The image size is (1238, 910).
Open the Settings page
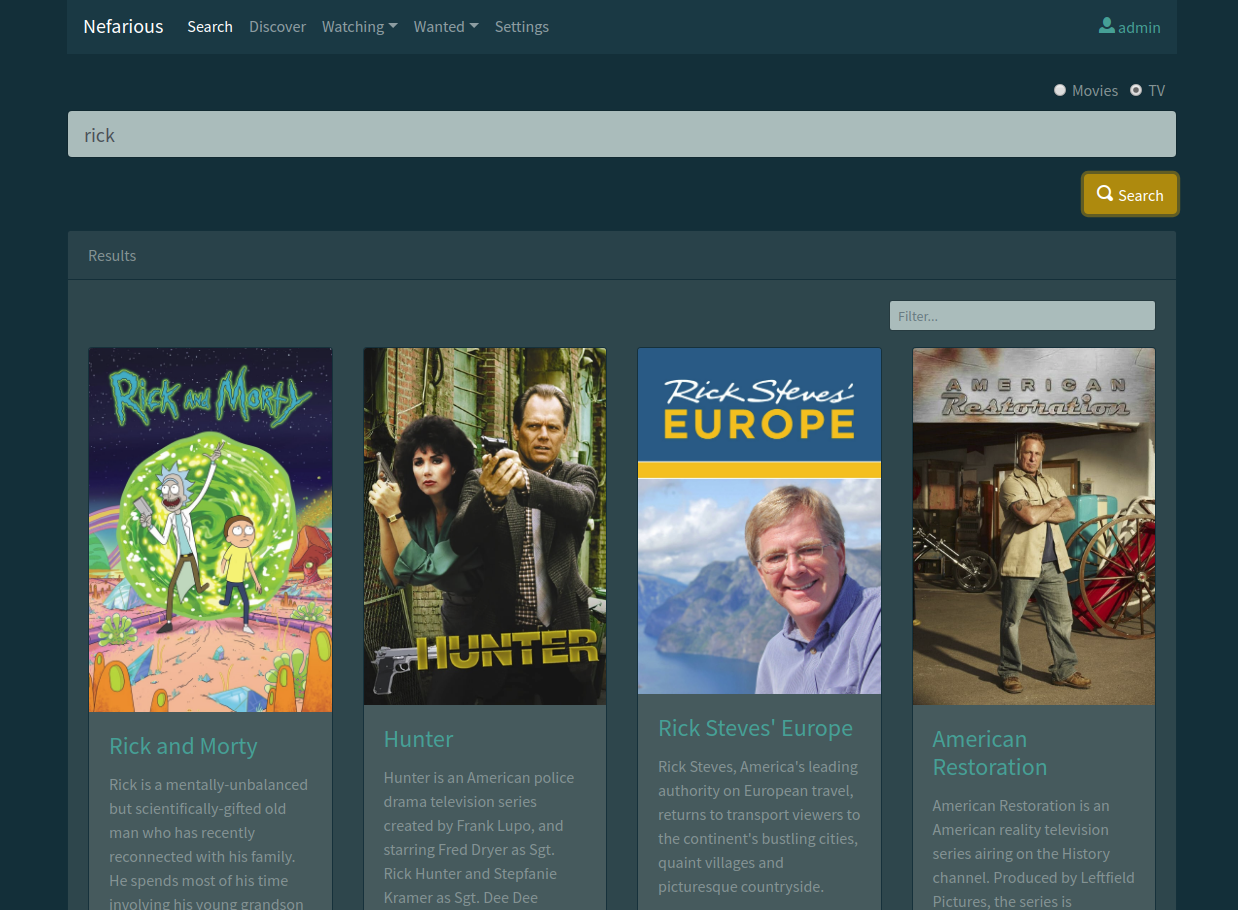[x=522, y=27]
